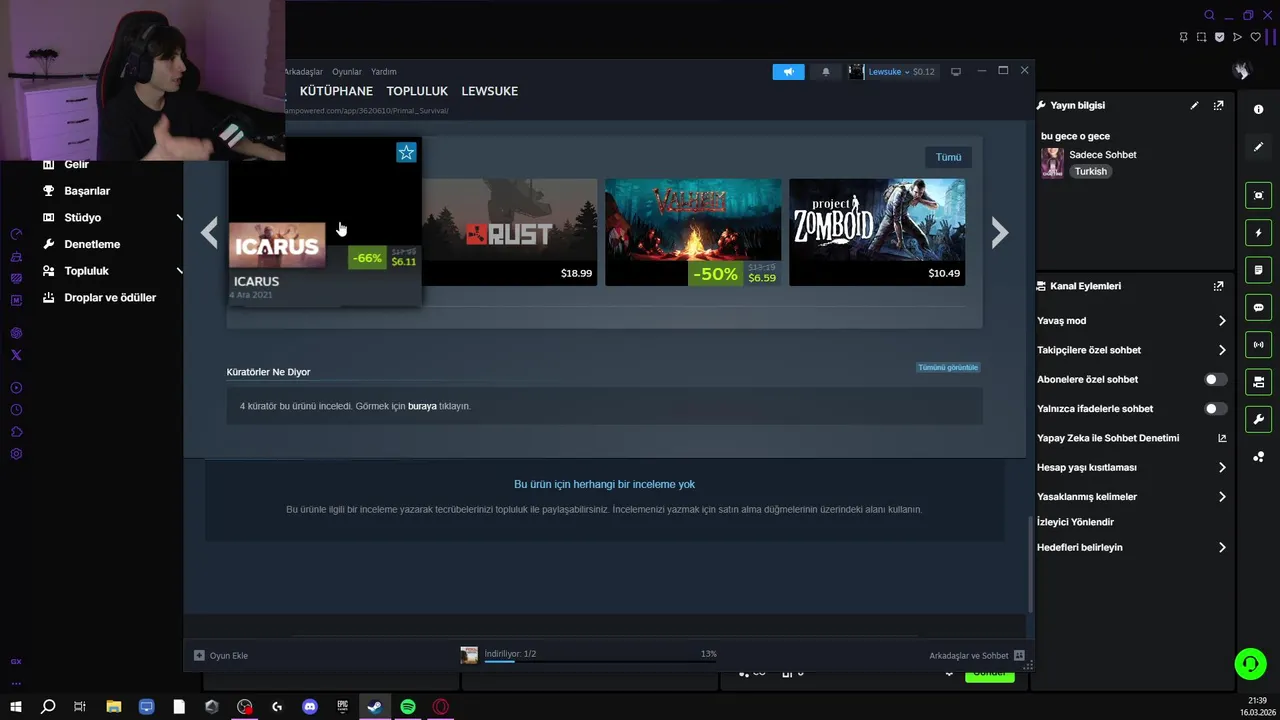Click the broadcast signal quick action icon
Viewport: 1280px width, 720px height.
(x=1259, y=345)
